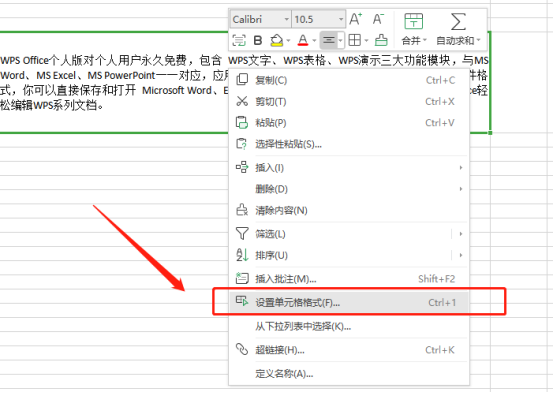554x393 pixels.
Task: Click the increase font size icon
Action: click(356, 19)
